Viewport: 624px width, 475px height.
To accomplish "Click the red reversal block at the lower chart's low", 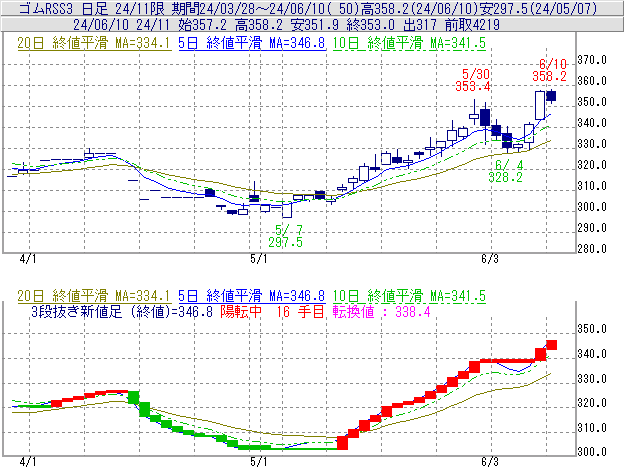I will pos(342,443).
